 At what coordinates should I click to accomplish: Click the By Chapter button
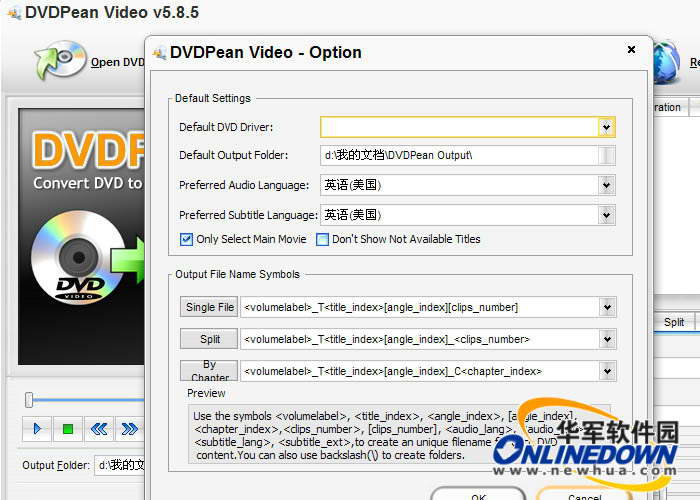209,371
